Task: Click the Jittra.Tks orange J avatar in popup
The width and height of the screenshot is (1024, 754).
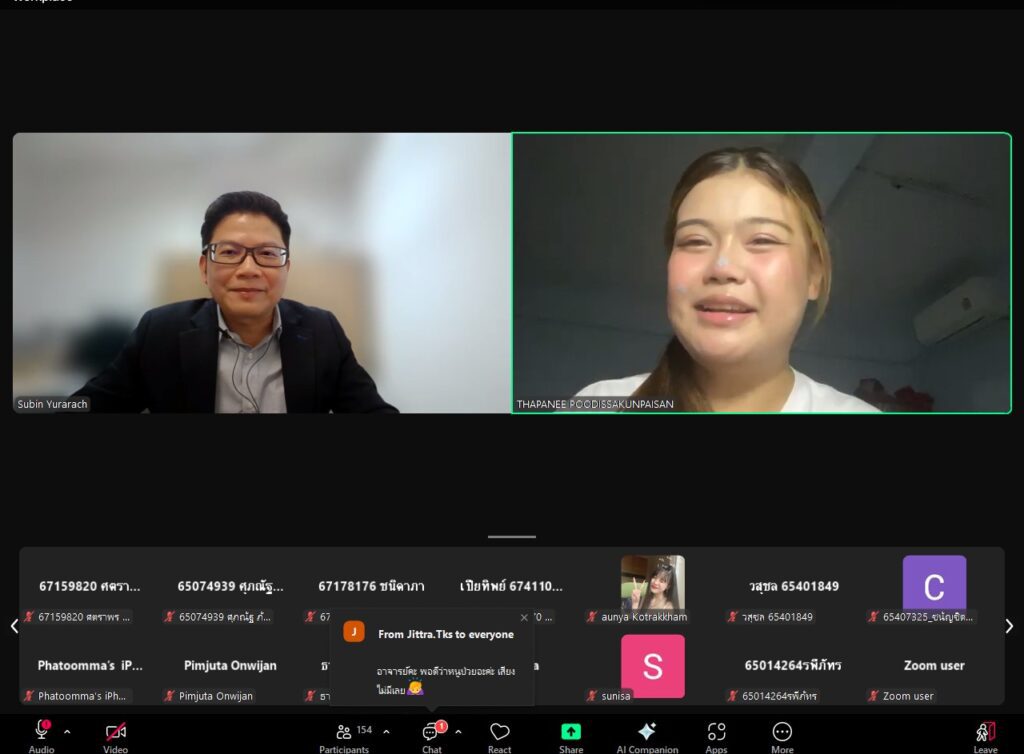Action: coord(354,631)
